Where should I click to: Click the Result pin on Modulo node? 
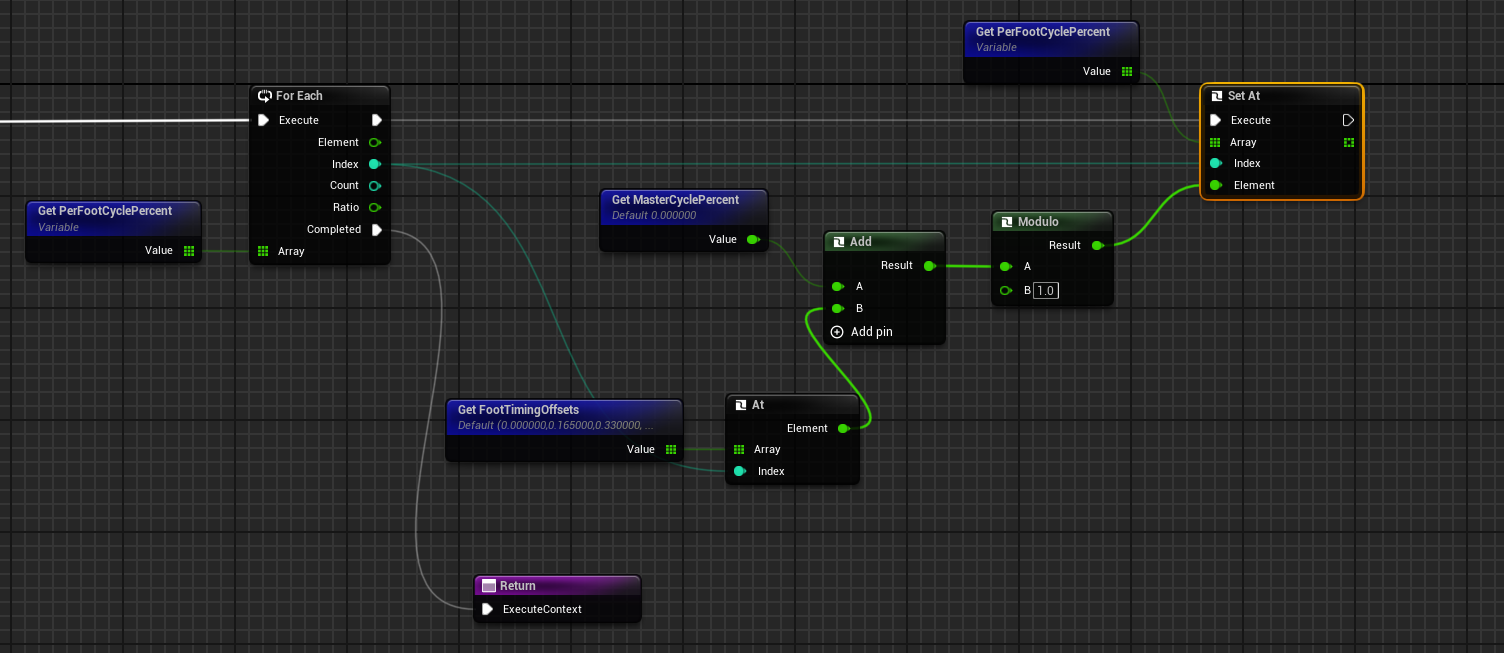click(x=1097, y=245)
